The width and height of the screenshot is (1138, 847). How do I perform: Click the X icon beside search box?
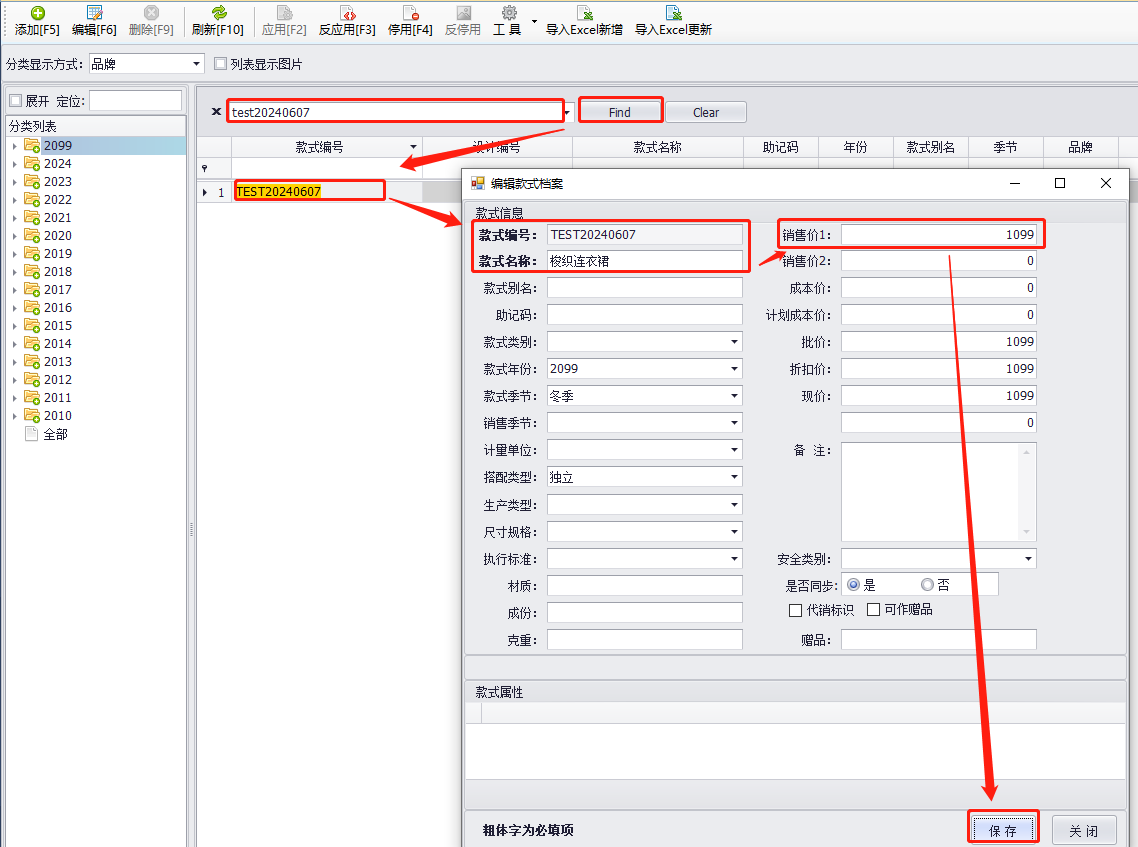[x=216, y=112]
